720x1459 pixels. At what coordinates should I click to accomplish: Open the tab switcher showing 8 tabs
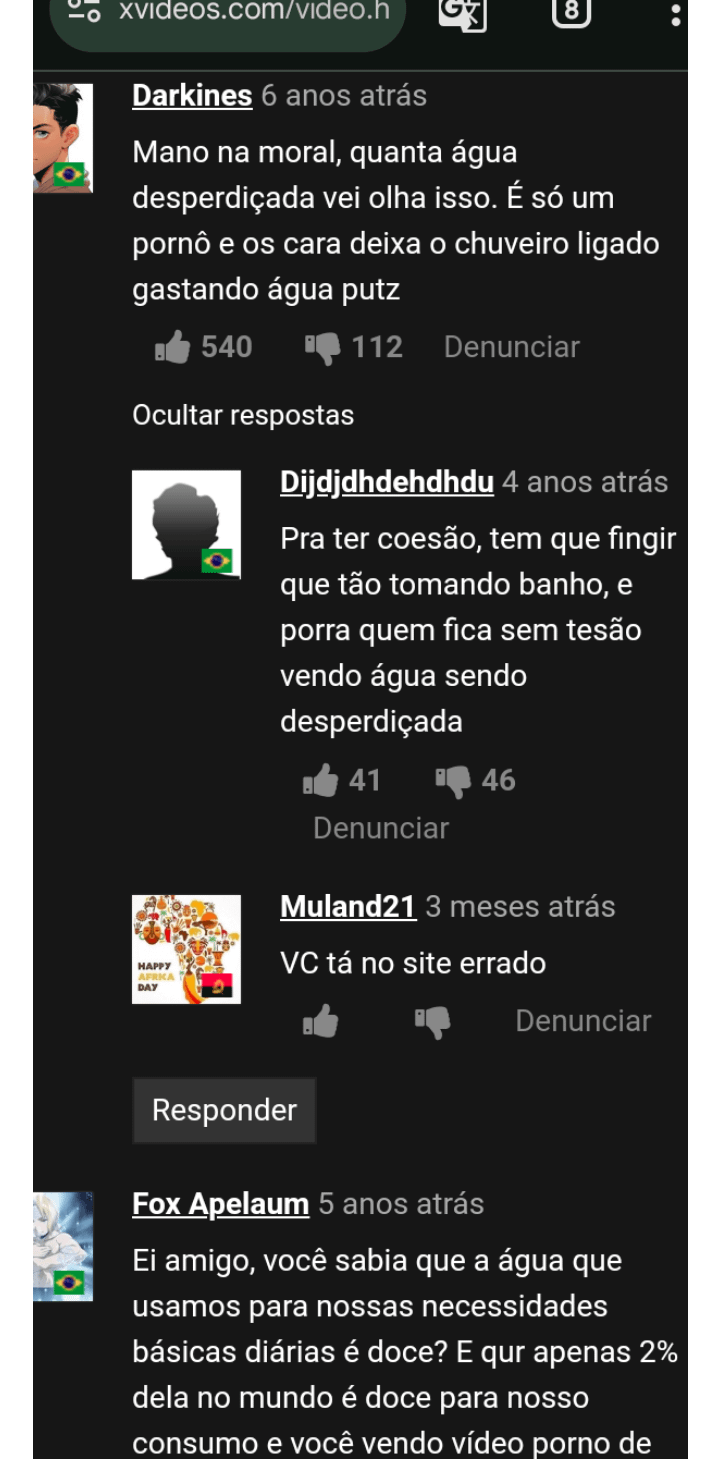571,12
